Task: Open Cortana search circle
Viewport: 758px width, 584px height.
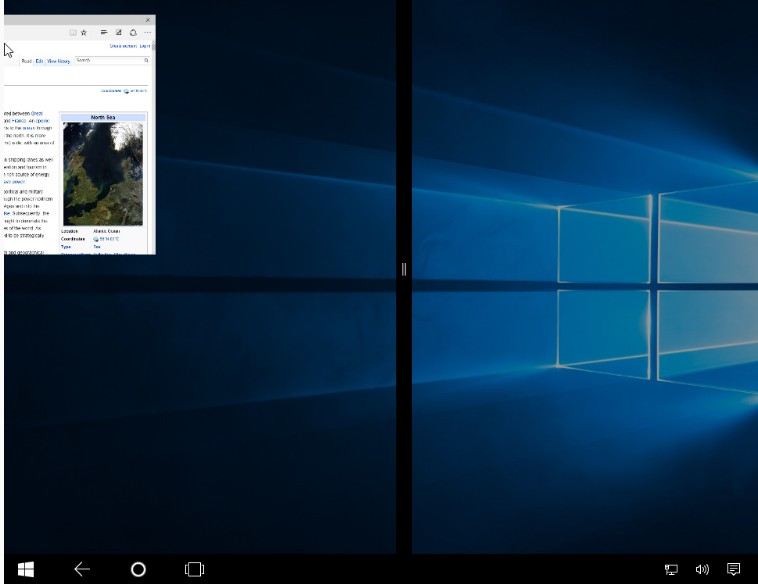Action: pos(138,569)
